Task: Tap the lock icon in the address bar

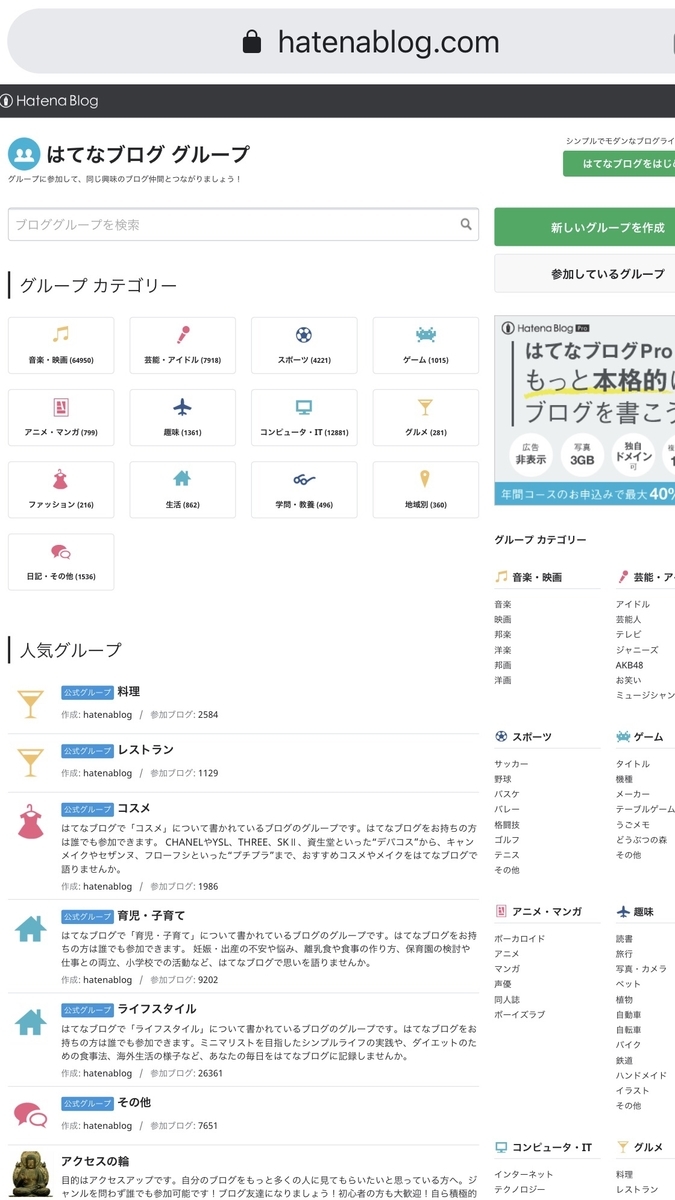Action: point(252,42)
